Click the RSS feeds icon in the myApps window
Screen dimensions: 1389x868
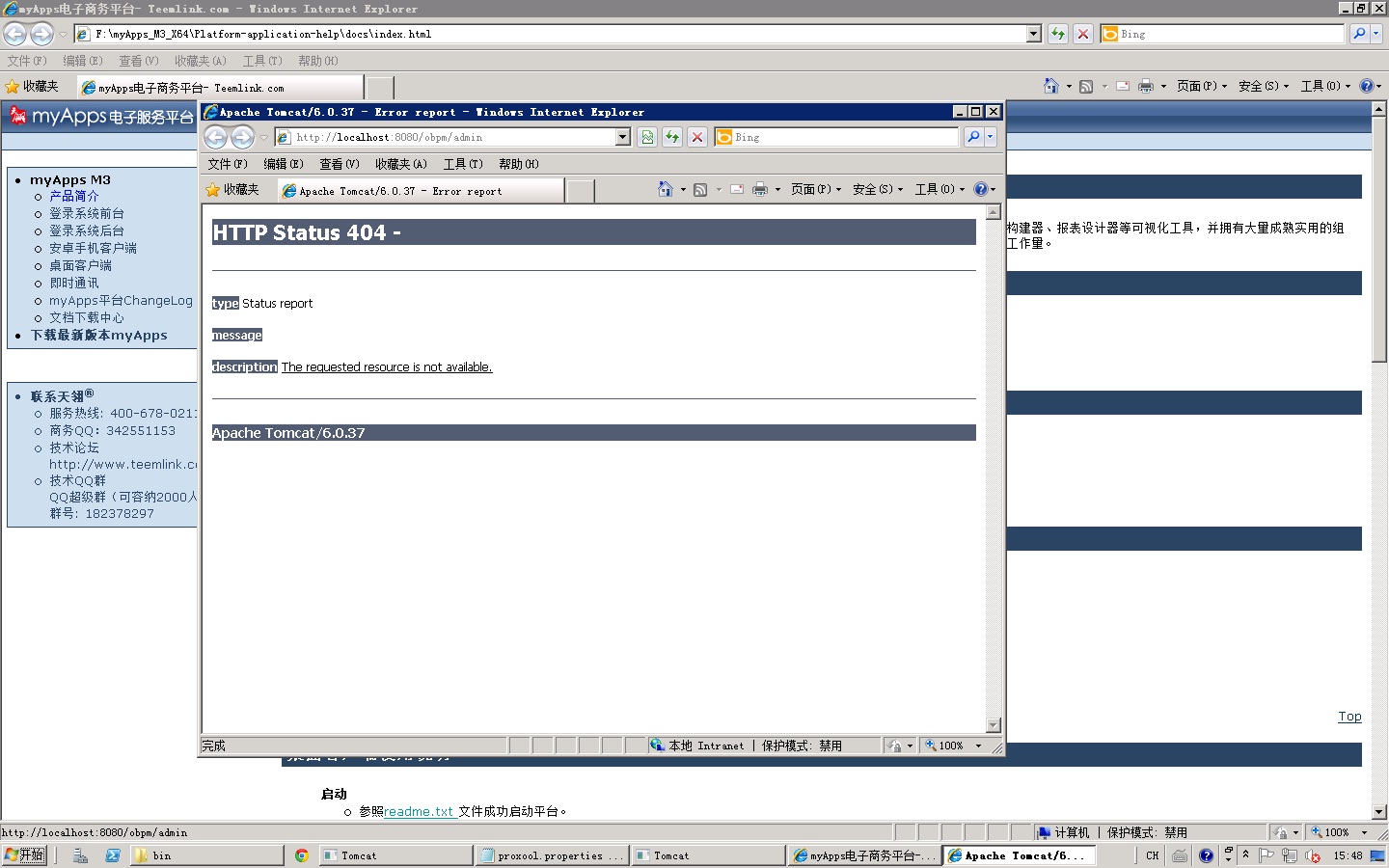coord(1086,87)
